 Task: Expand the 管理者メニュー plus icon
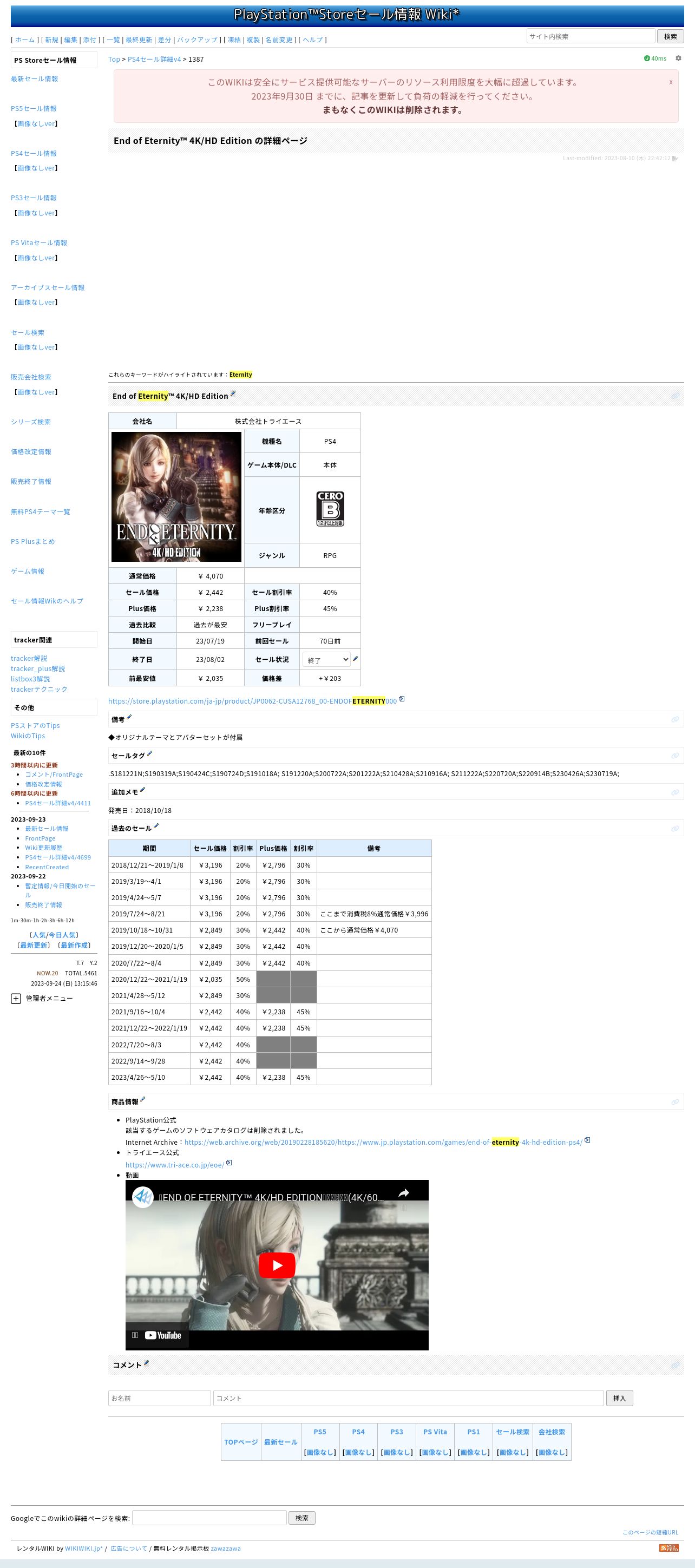(x=16, y=998)
